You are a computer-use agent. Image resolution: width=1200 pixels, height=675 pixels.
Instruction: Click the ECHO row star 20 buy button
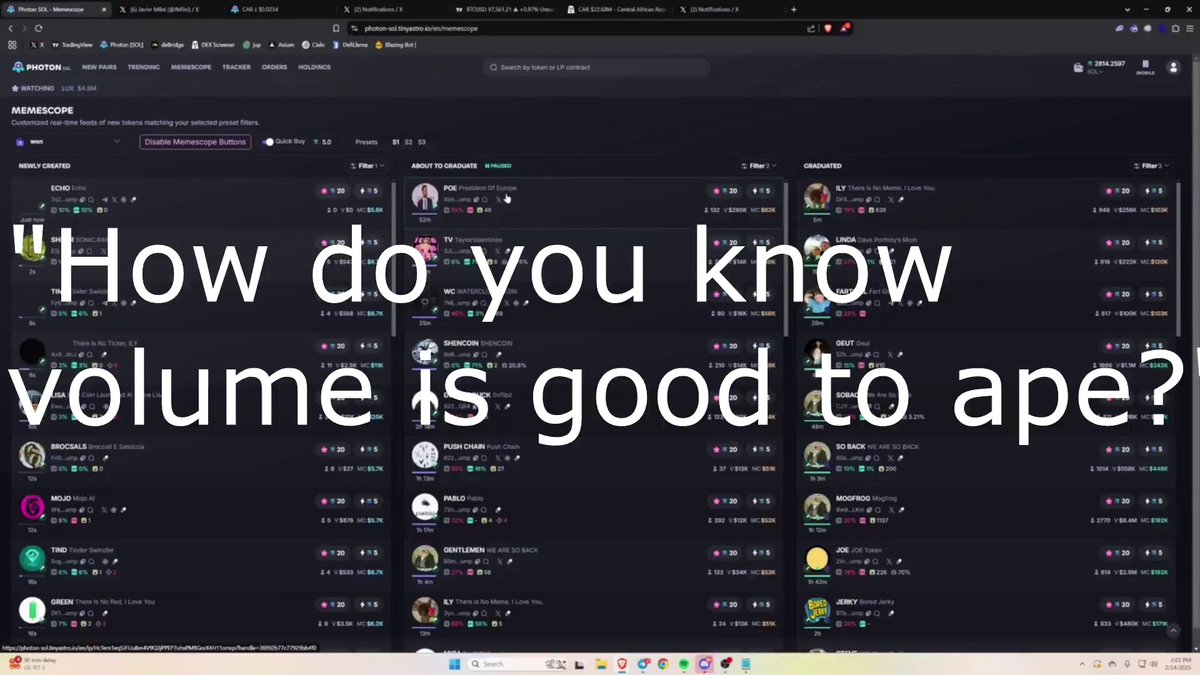334,191
